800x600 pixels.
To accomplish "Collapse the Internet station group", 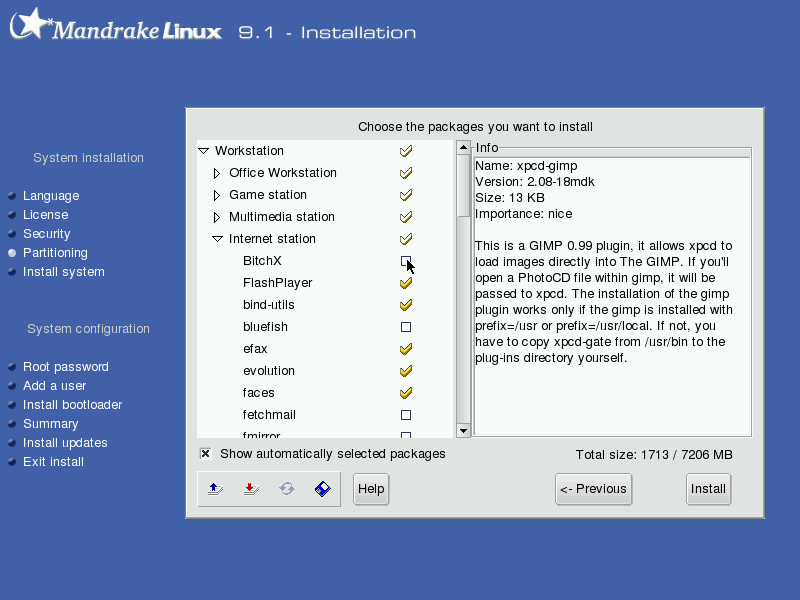I will pos(217,239).
